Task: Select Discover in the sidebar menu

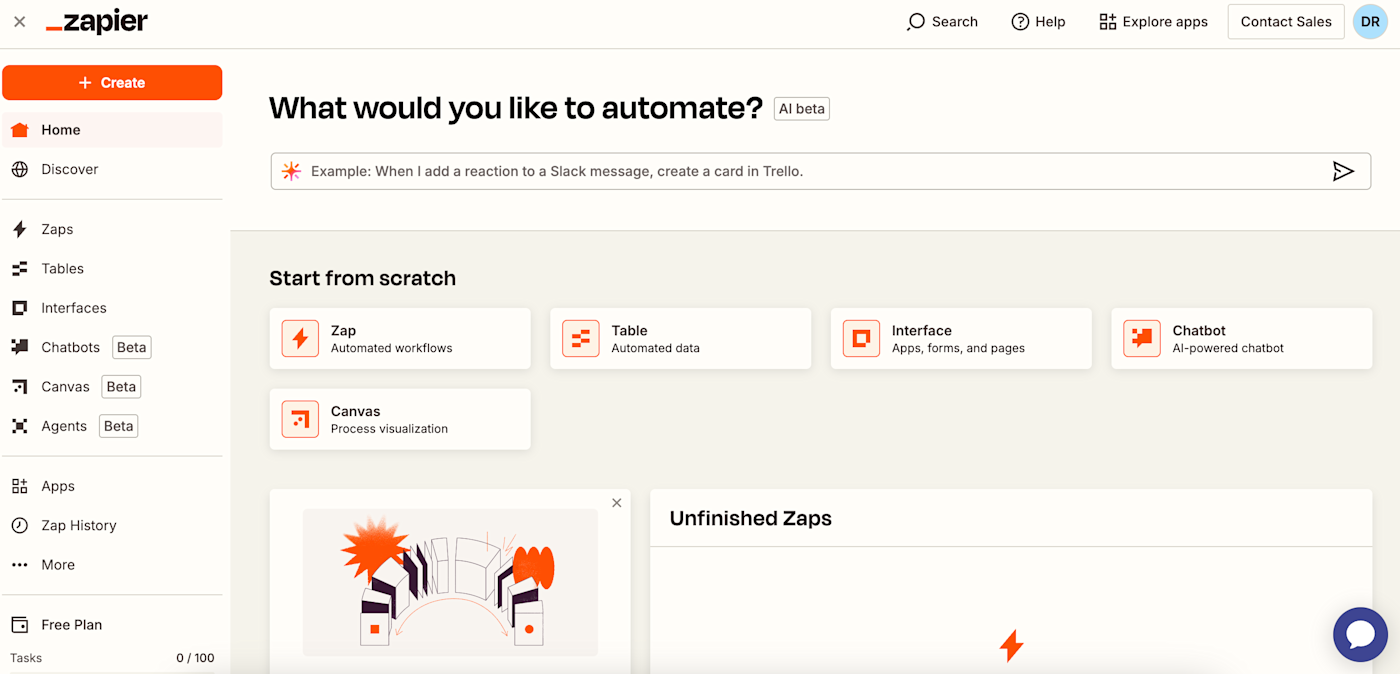Action: click(70, 169)
